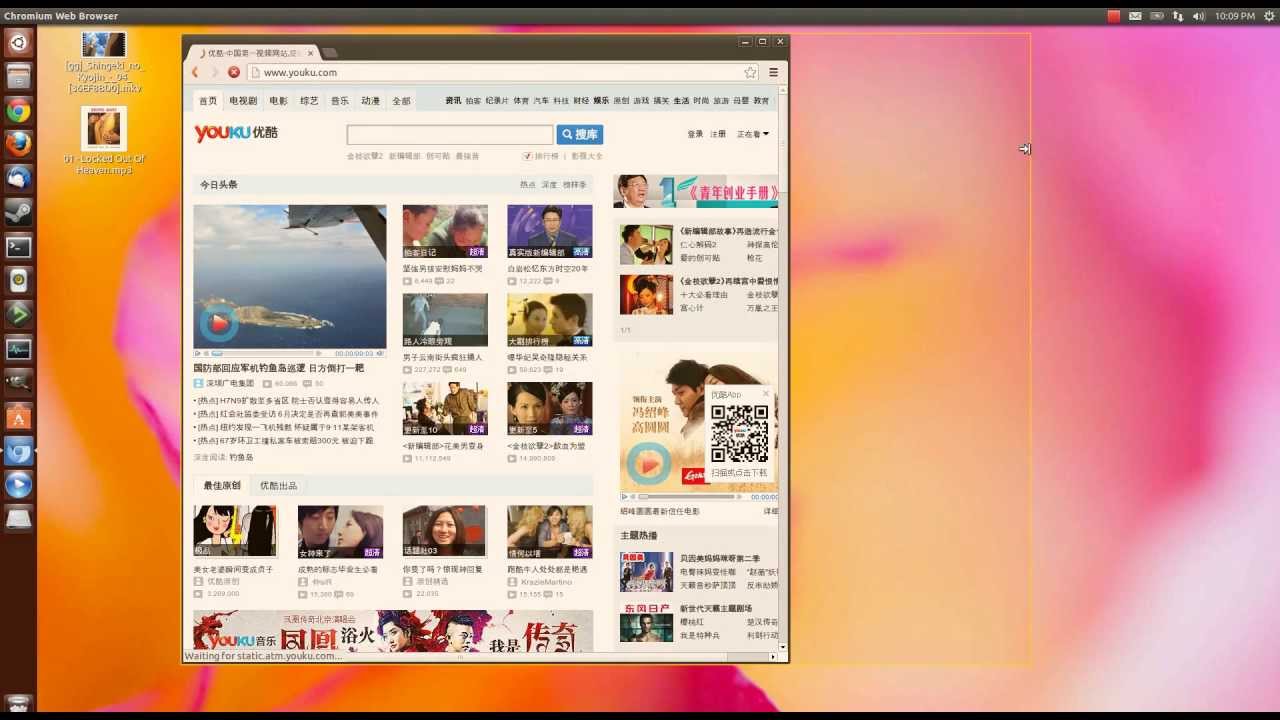Open the Chromium hamburger menu

coord(773,72)
